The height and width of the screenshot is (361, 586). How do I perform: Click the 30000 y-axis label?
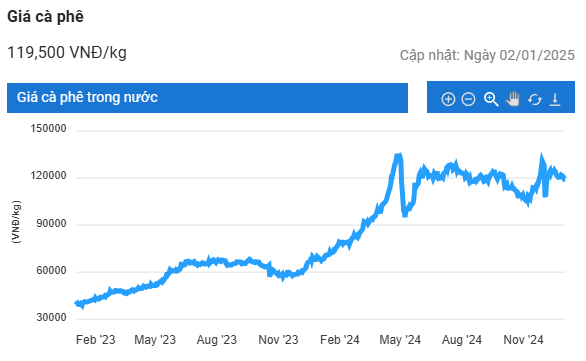(51, 318)
